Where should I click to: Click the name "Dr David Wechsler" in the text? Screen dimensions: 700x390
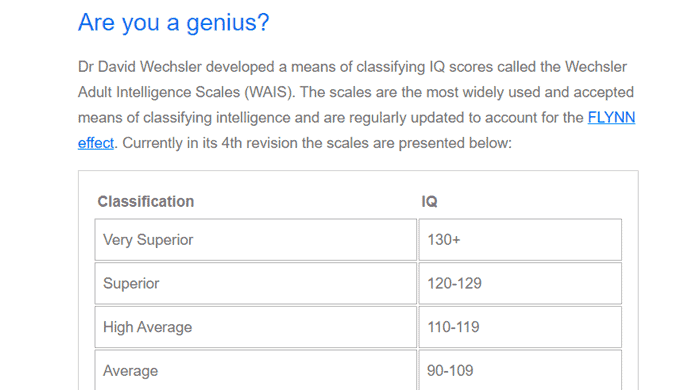[x=140, y=66]
